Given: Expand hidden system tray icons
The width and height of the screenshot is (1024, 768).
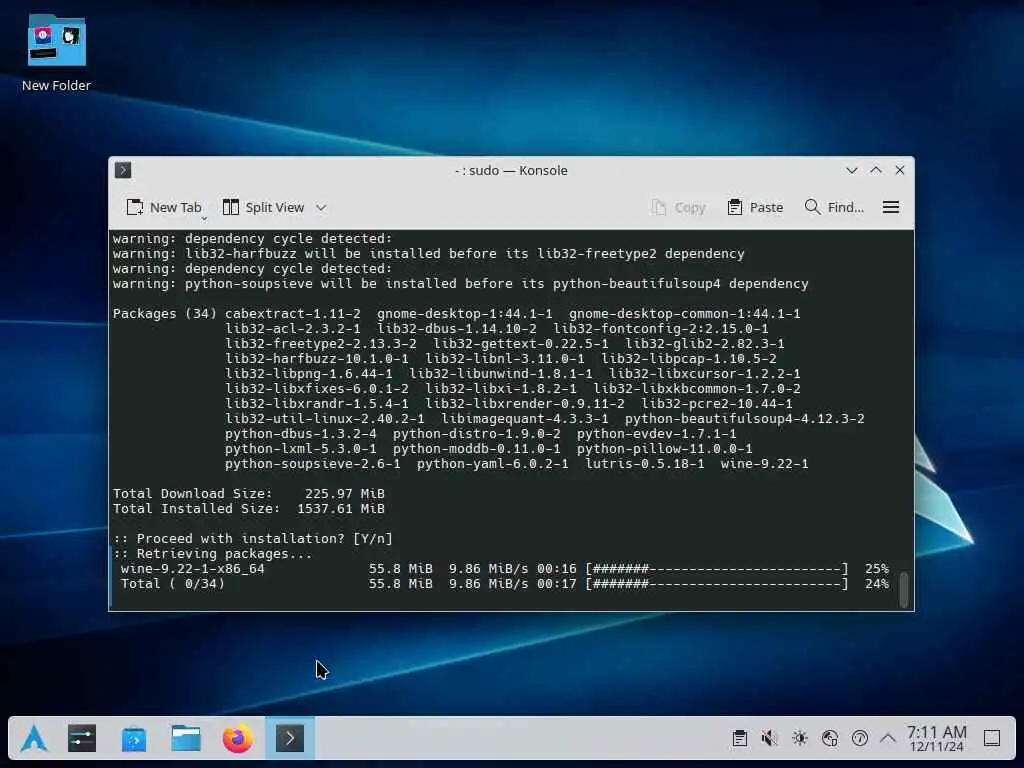Looking at the screenshot, I should click(x=888, y=739).
